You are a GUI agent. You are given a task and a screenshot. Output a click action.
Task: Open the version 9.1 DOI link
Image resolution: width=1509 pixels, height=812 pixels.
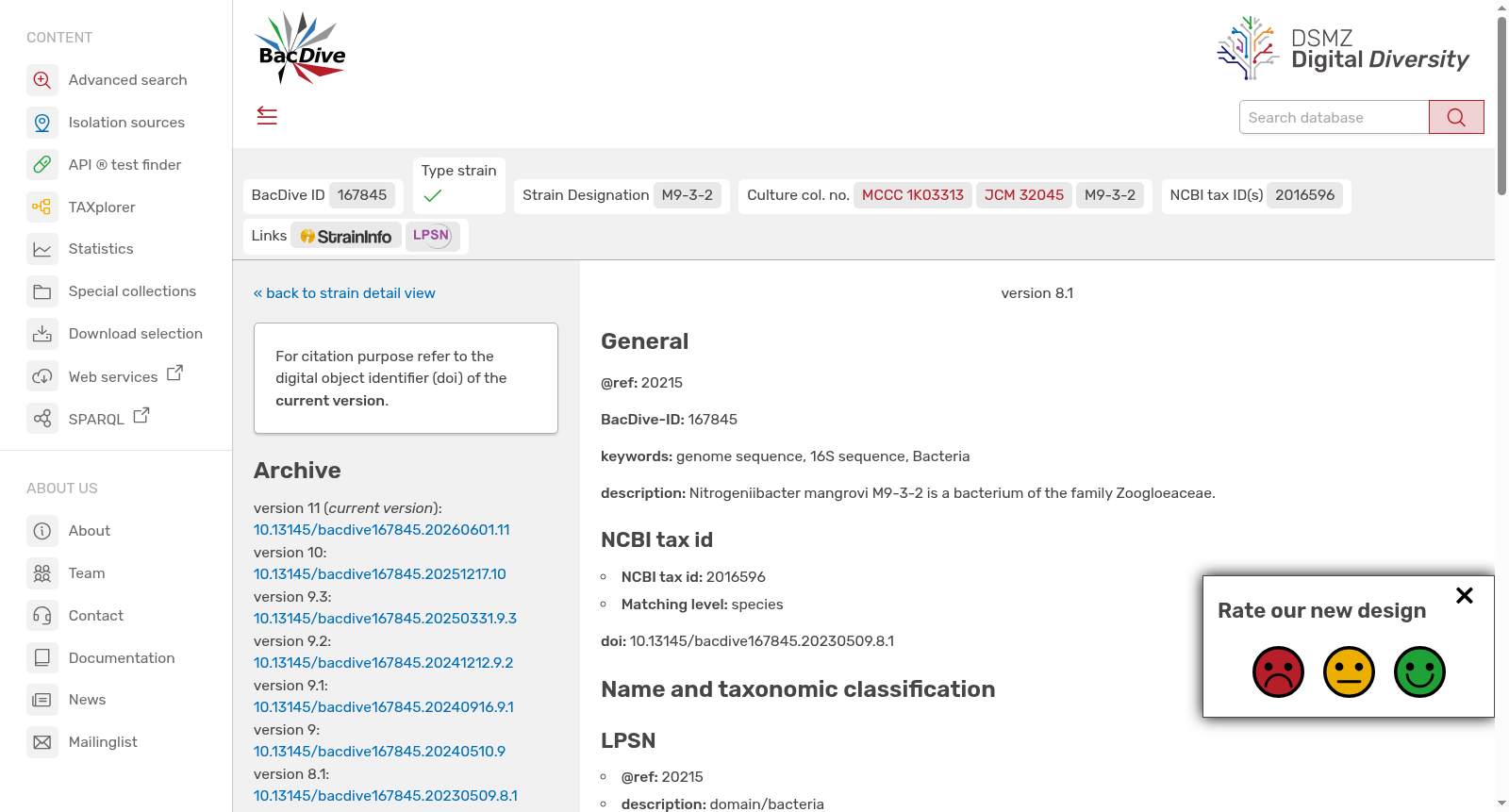pos(384,707)
